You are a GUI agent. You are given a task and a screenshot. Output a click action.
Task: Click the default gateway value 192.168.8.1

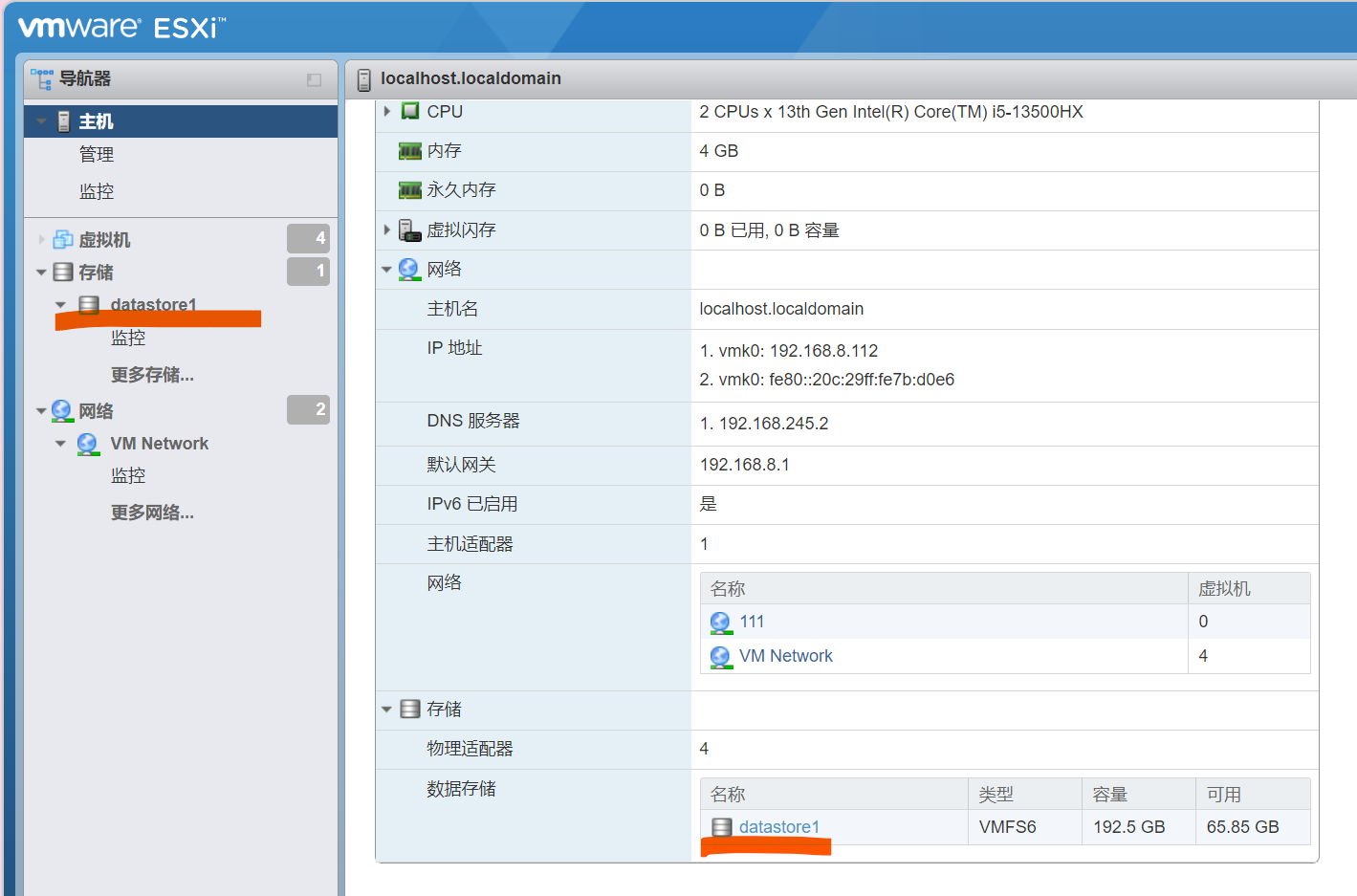pyautogui.click(x=745, y=465)
